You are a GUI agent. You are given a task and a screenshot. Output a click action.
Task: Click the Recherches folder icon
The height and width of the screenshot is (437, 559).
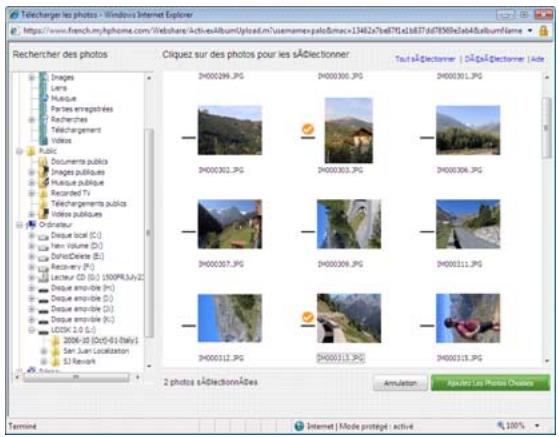click(x=43, y=119)
